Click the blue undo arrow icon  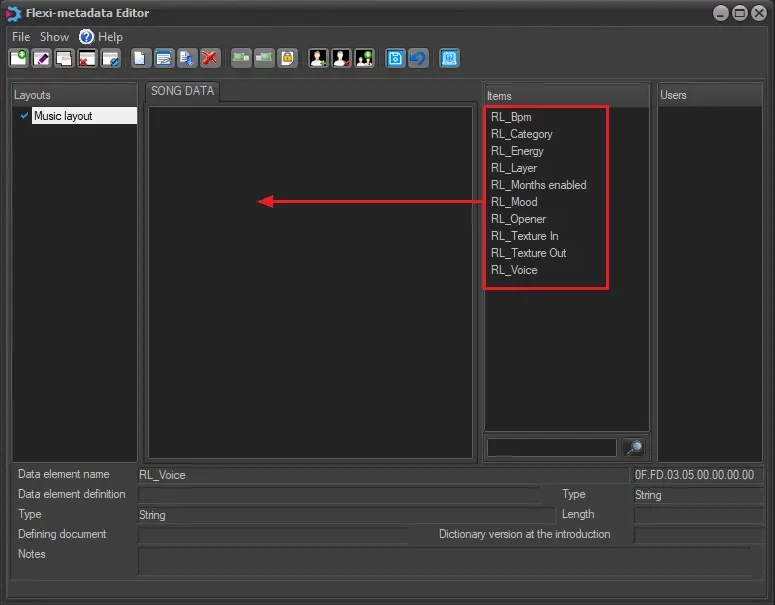(418, 58)
